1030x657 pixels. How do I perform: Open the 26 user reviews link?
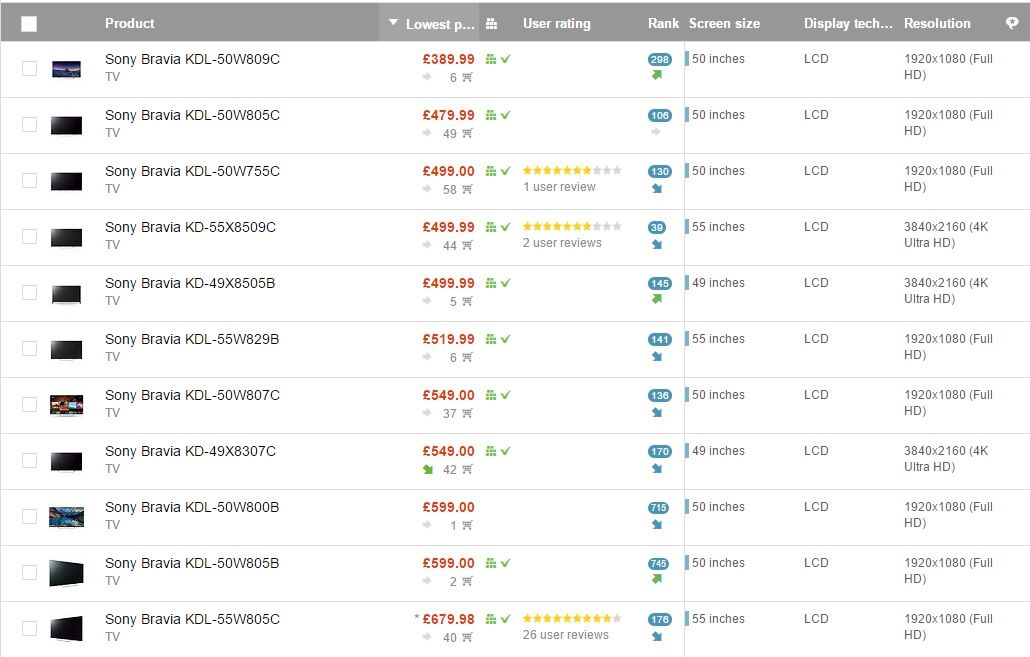tap(566, 635)
